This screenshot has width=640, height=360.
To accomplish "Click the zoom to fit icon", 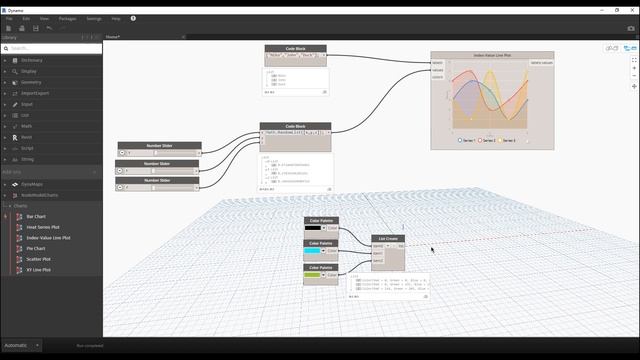I will [x=634, y=60].
